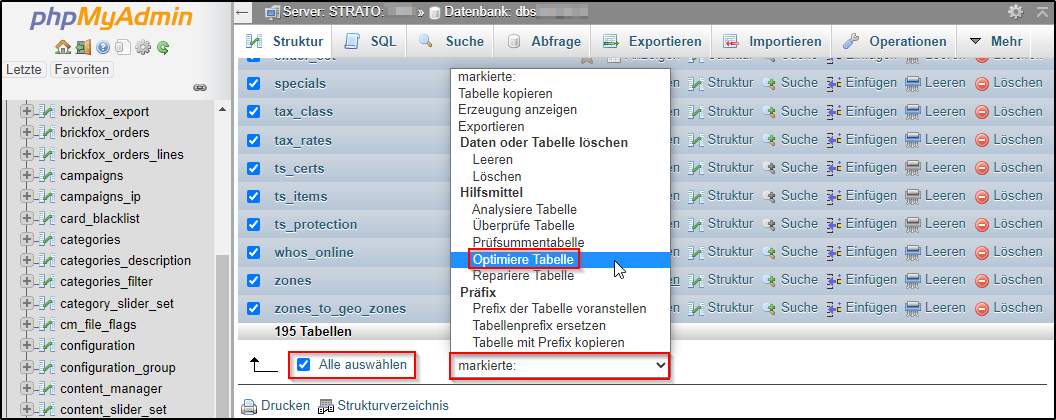Expand the categories_description tree node
This screenshot has height=420, width=1056.
[27, 260]
